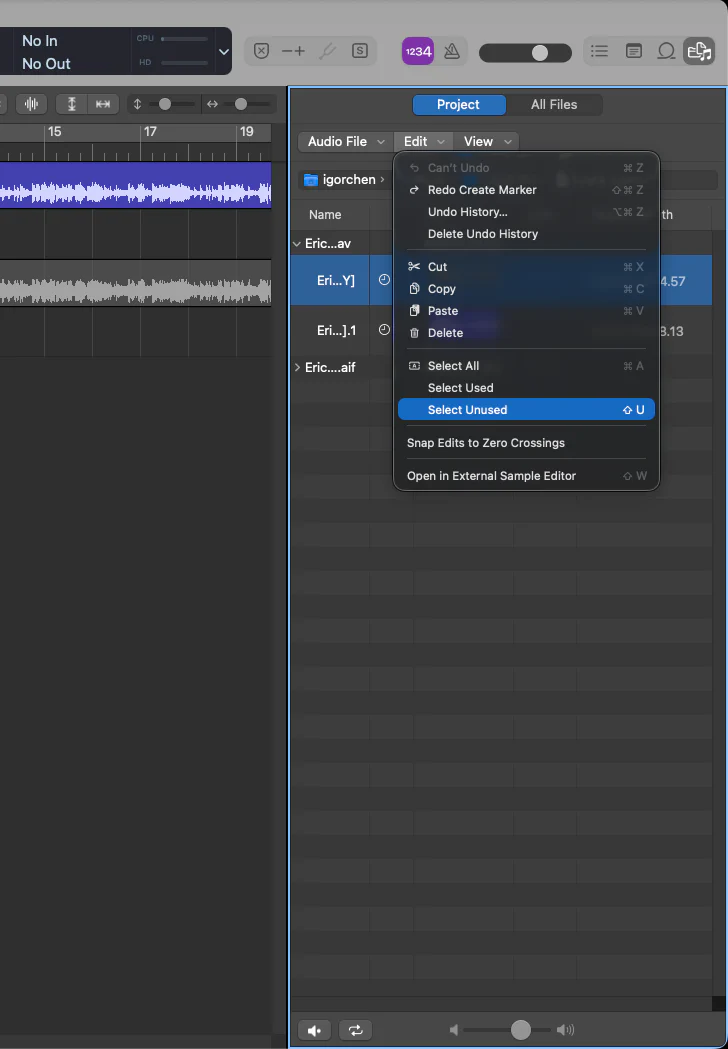This screenshot has width=728, height=1049.
Task: Click the Replace mode X icon
Action: coord(262,52)
